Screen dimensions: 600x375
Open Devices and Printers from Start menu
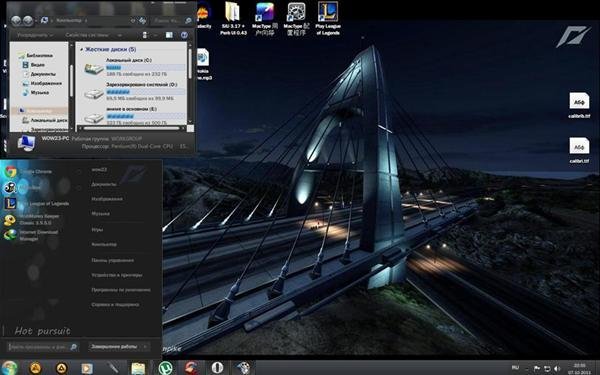pyautogui.click(x=117, y=275)
